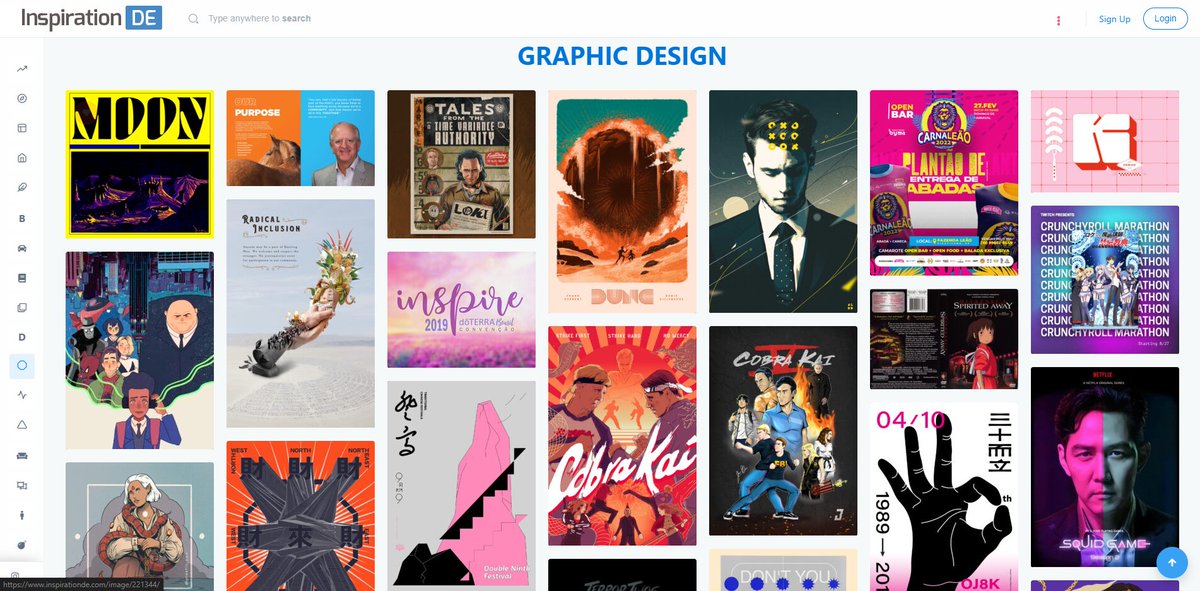Open the home icon in sidebar
Viewport: 1200px width, 591px height.
point(22,158)
